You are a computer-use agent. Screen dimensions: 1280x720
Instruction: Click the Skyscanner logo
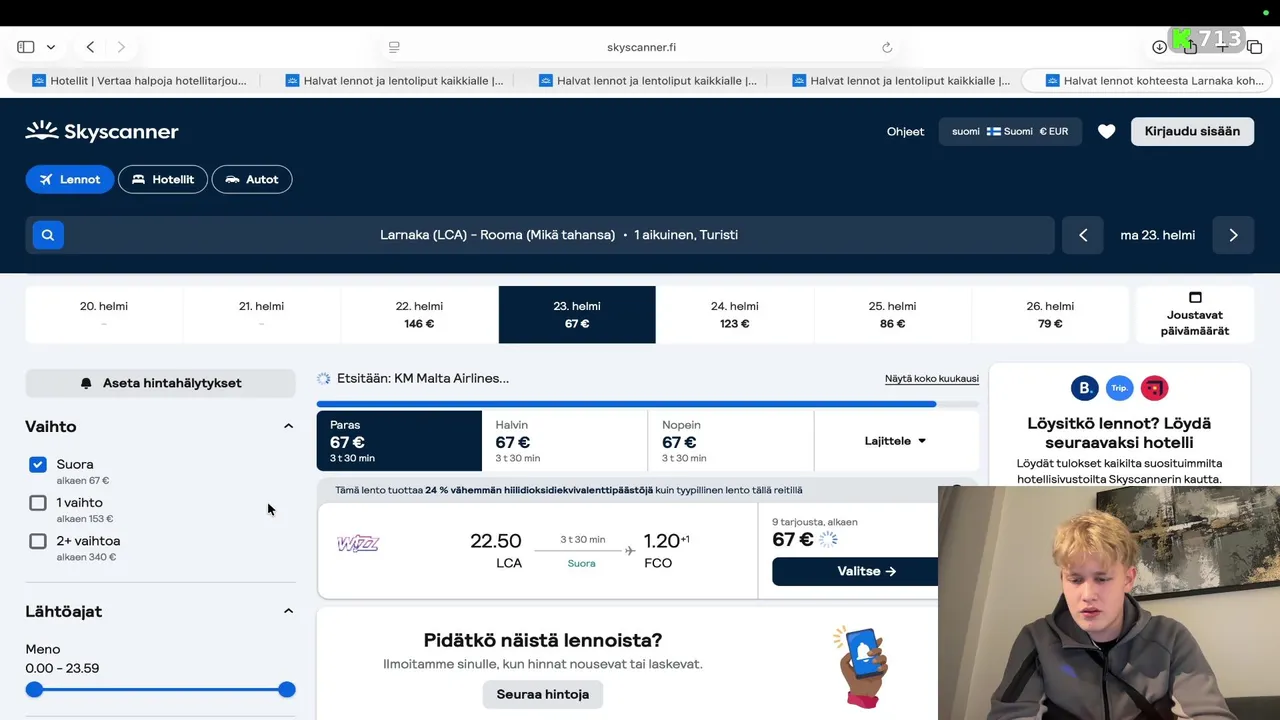102,131
